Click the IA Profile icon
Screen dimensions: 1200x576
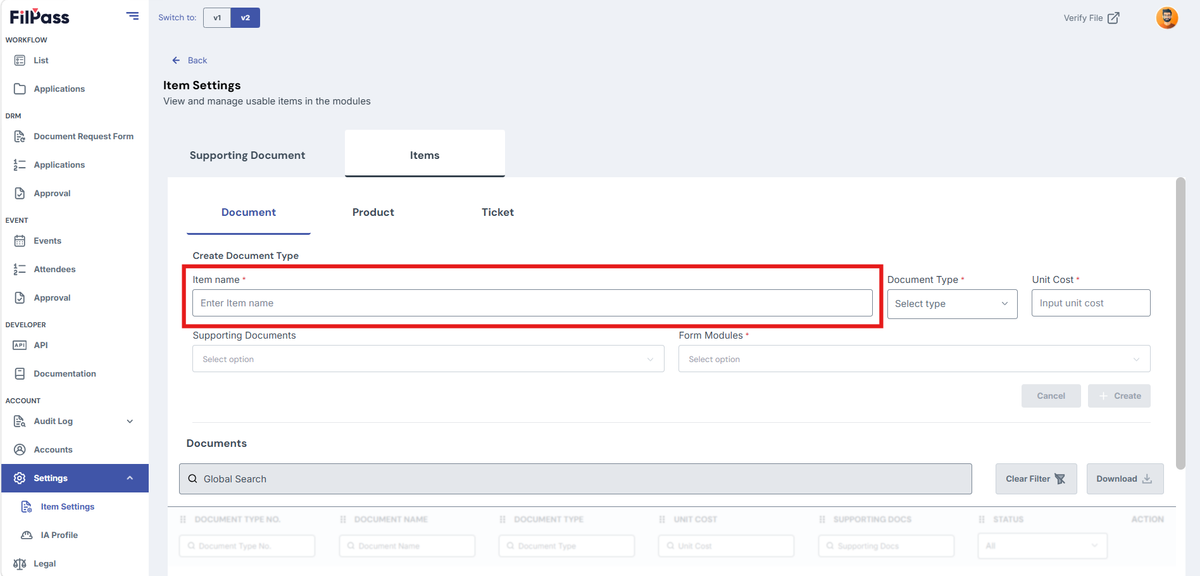(x=27, y=535)
